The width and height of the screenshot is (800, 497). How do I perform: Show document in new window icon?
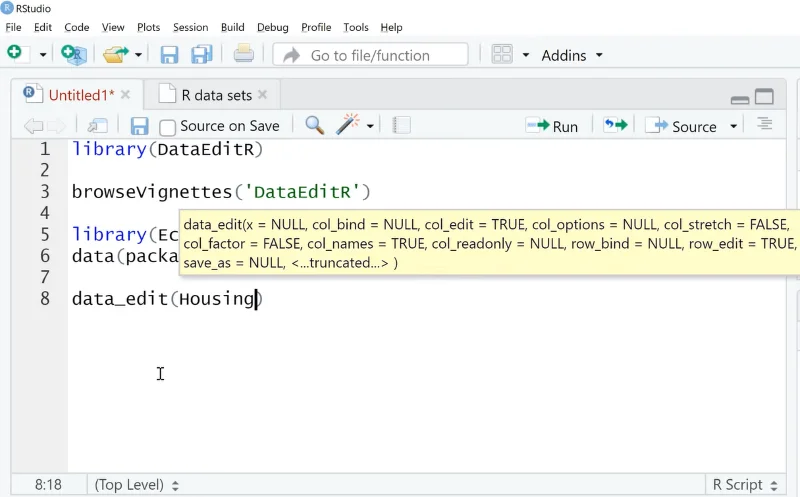[97, 126]
